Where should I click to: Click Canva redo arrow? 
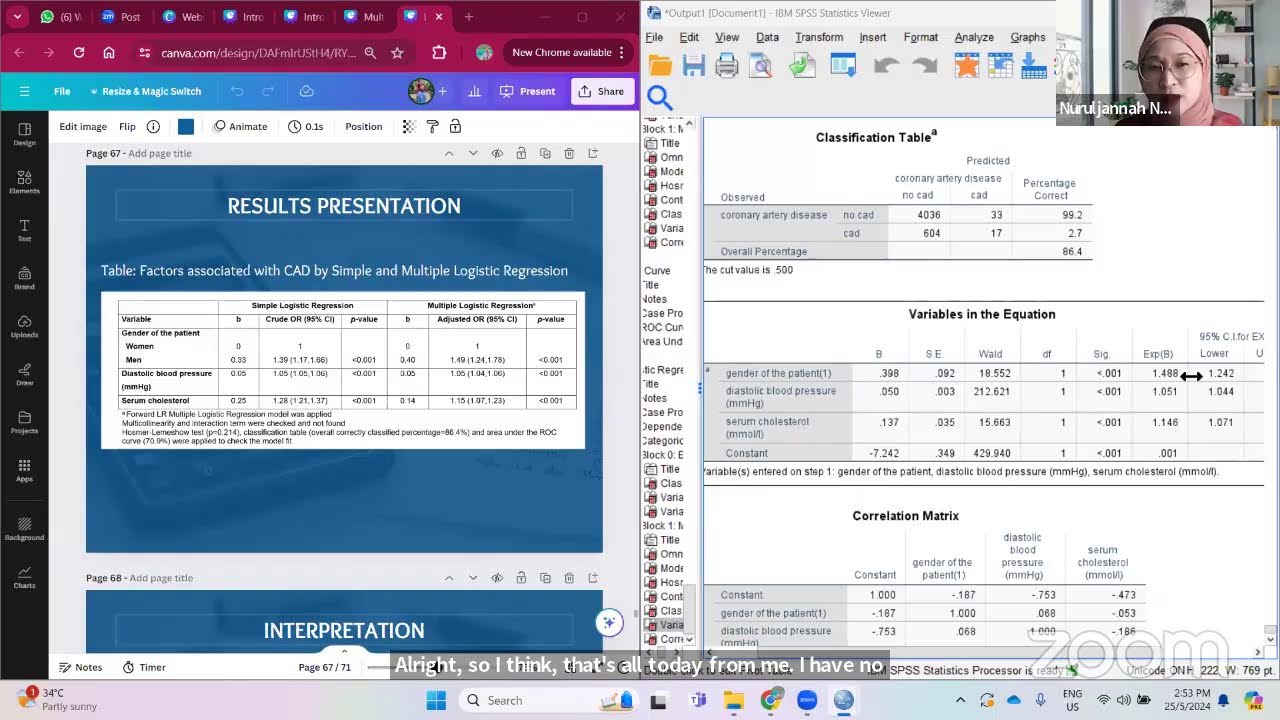(268, 91)
